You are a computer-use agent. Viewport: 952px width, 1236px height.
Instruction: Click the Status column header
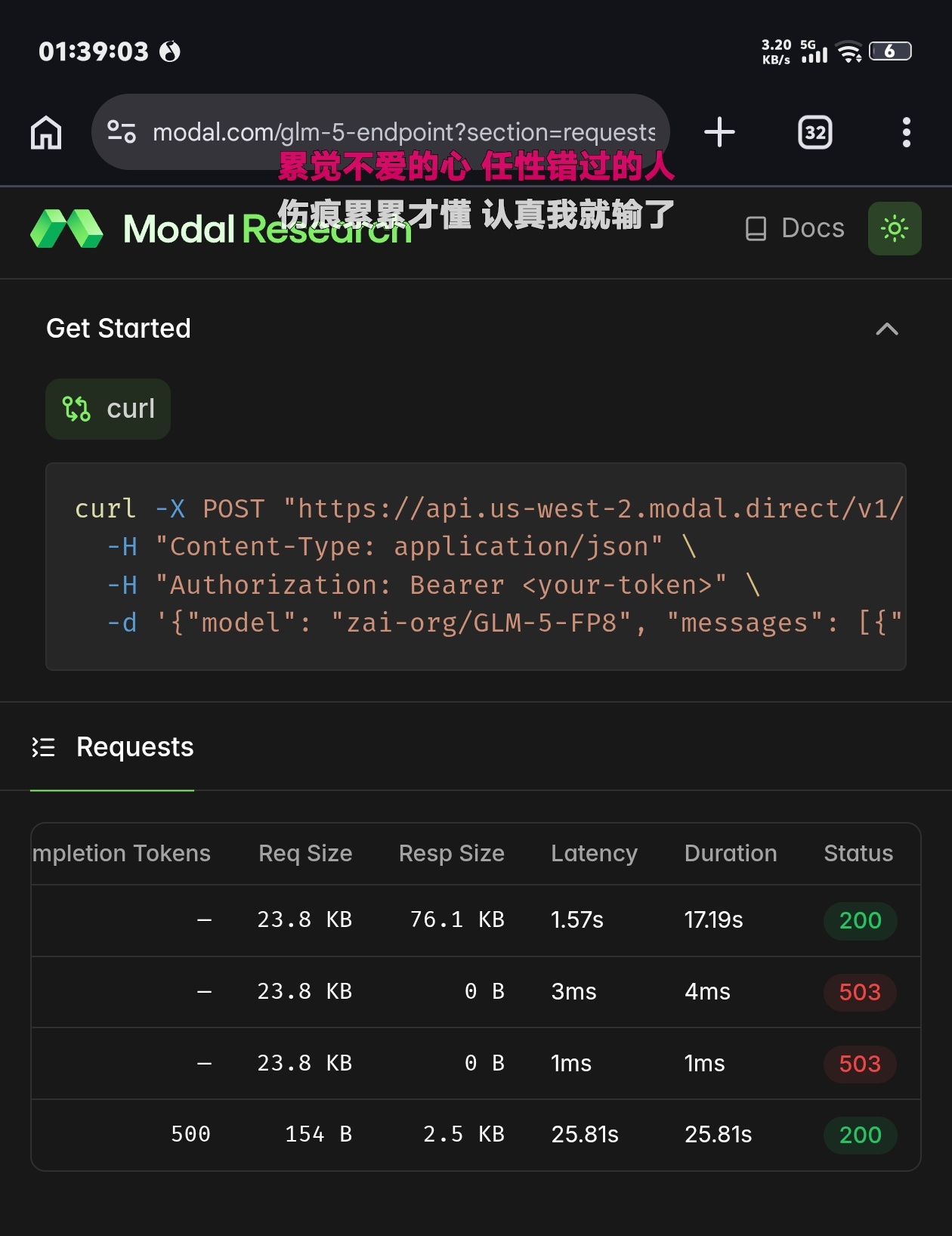(x=858, y=854)
